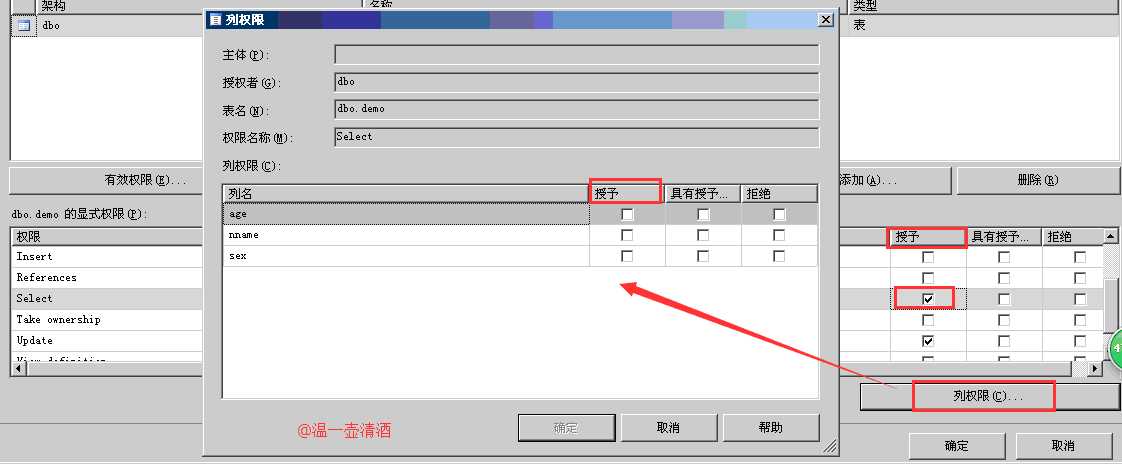The height and width of the screenshot is (464, 1122).
Task: Uncheck Grant for Select permission in background window
Action: click(928, 299)
